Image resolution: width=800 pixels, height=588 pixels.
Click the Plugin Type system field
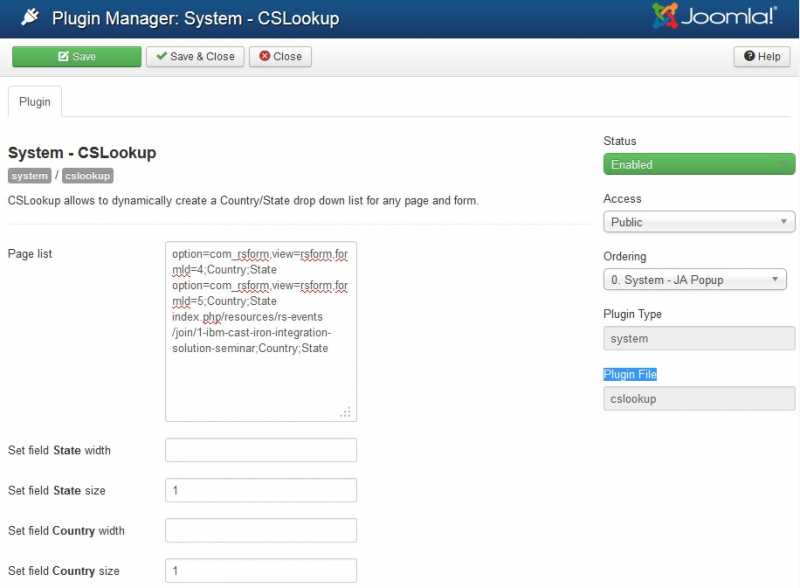pos(698,339)
